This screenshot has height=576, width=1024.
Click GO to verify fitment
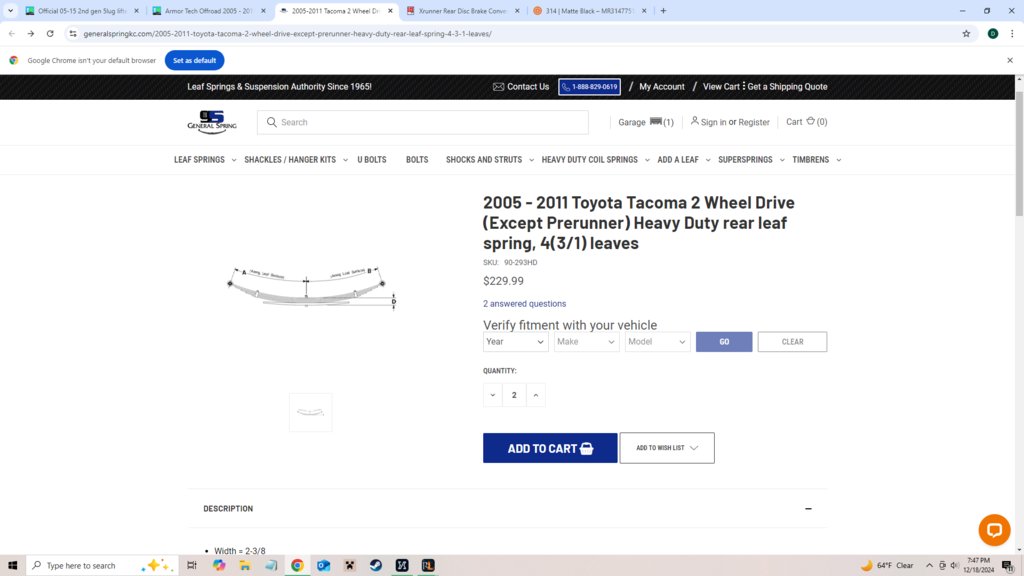click(724, 342)
